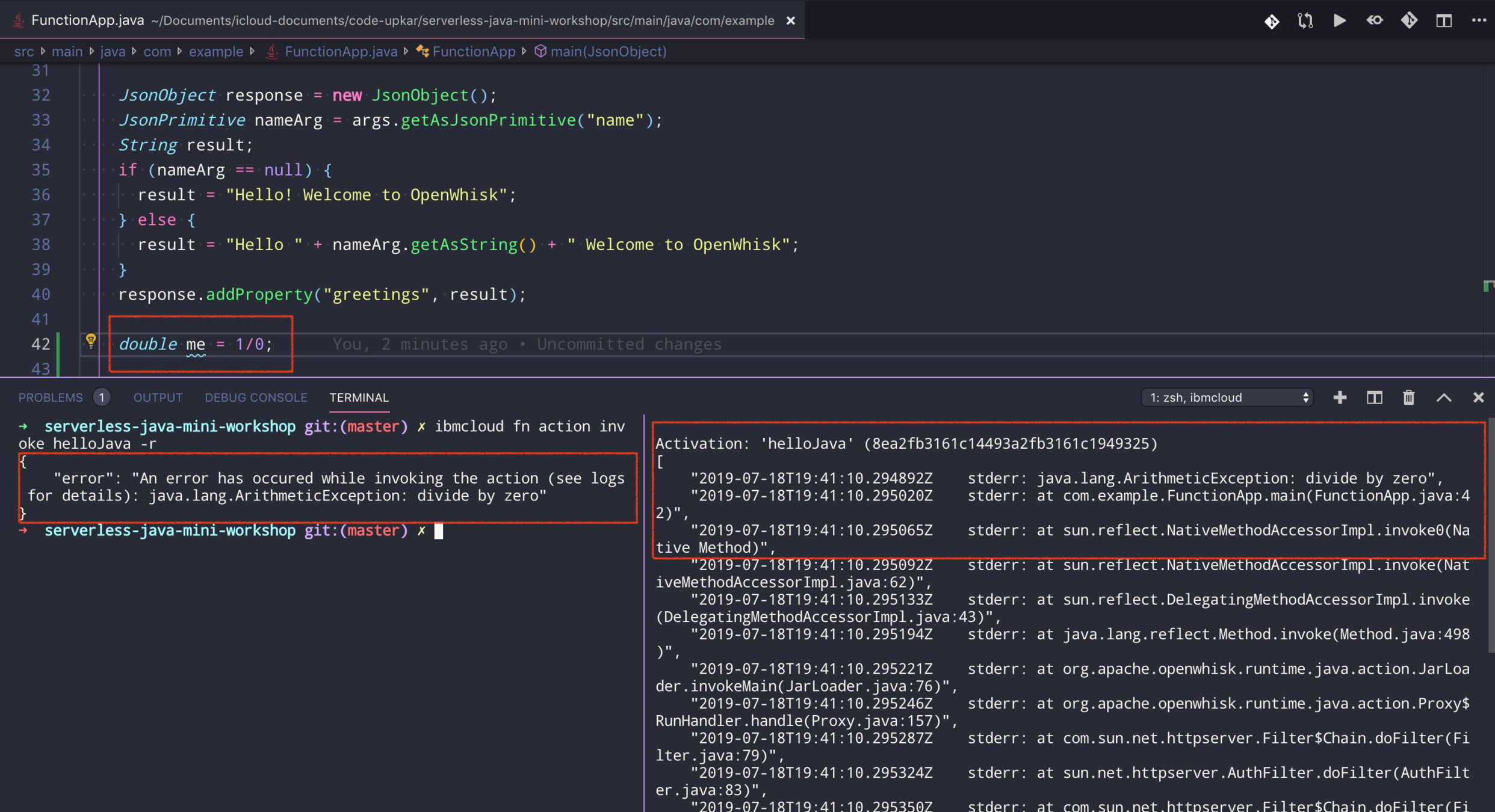Click the example folder breadcrumb
The height and width of the screenshot is (812, 1495).
tap(215, 52)
